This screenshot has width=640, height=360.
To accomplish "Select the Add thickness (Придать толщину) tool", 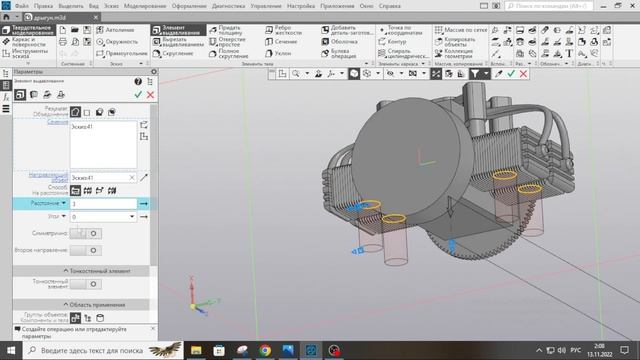I will [x=227, y=30].
